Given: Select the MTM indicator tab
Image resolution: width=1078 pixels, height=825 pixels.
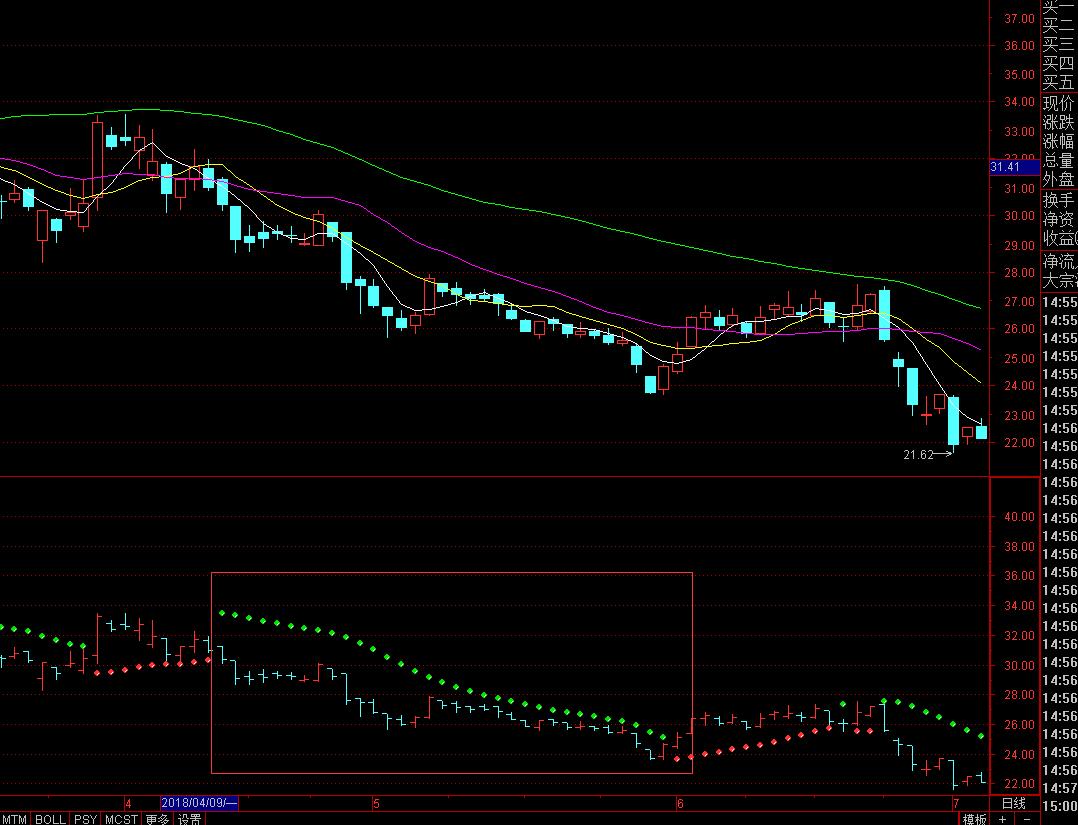Looking at the screenshot, I should click(15, 819).
